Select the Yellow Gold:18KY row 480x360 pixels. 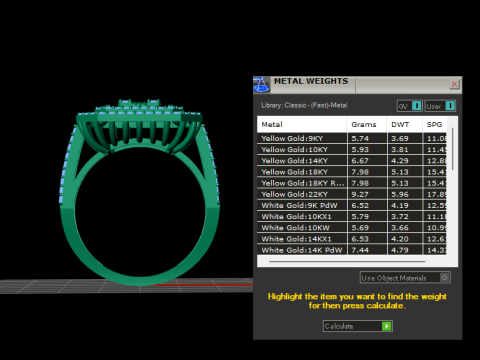click(352, 172)
